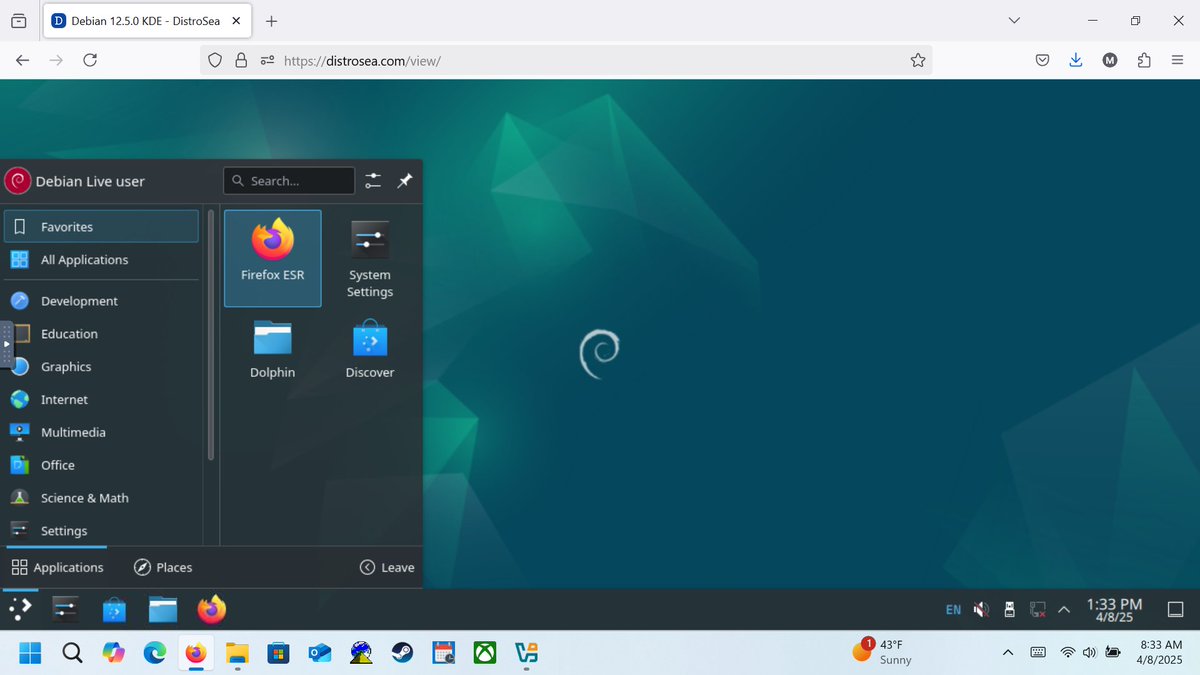This screenshot has height=675, width=1200.
Task: Open the list all tabs dropdown
Action: (x=1014, y=21)
